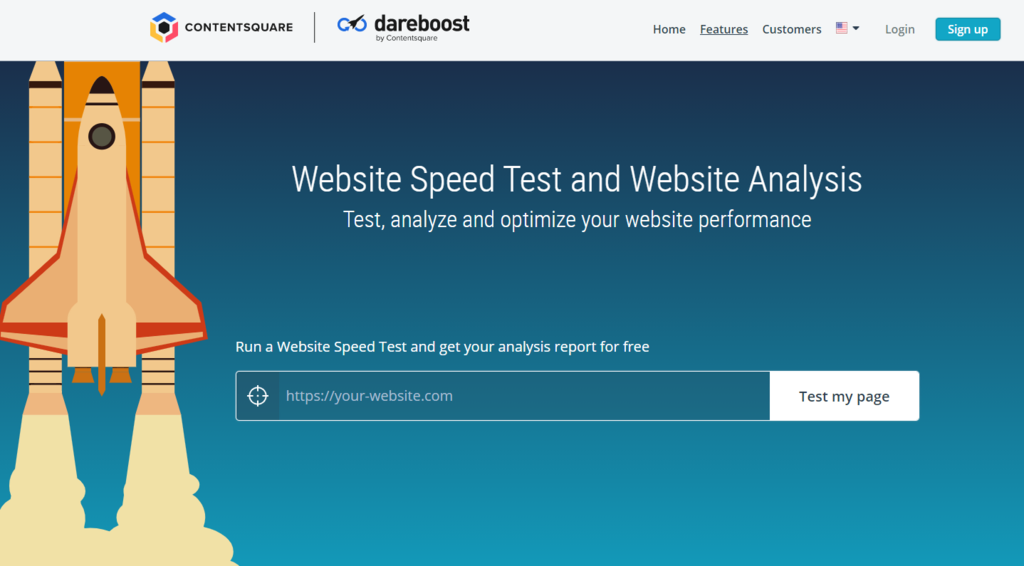Click the Dareboost infinity rocket logo icon
The height and width of the screenshot is (566, 1024).
pos(352,24)
